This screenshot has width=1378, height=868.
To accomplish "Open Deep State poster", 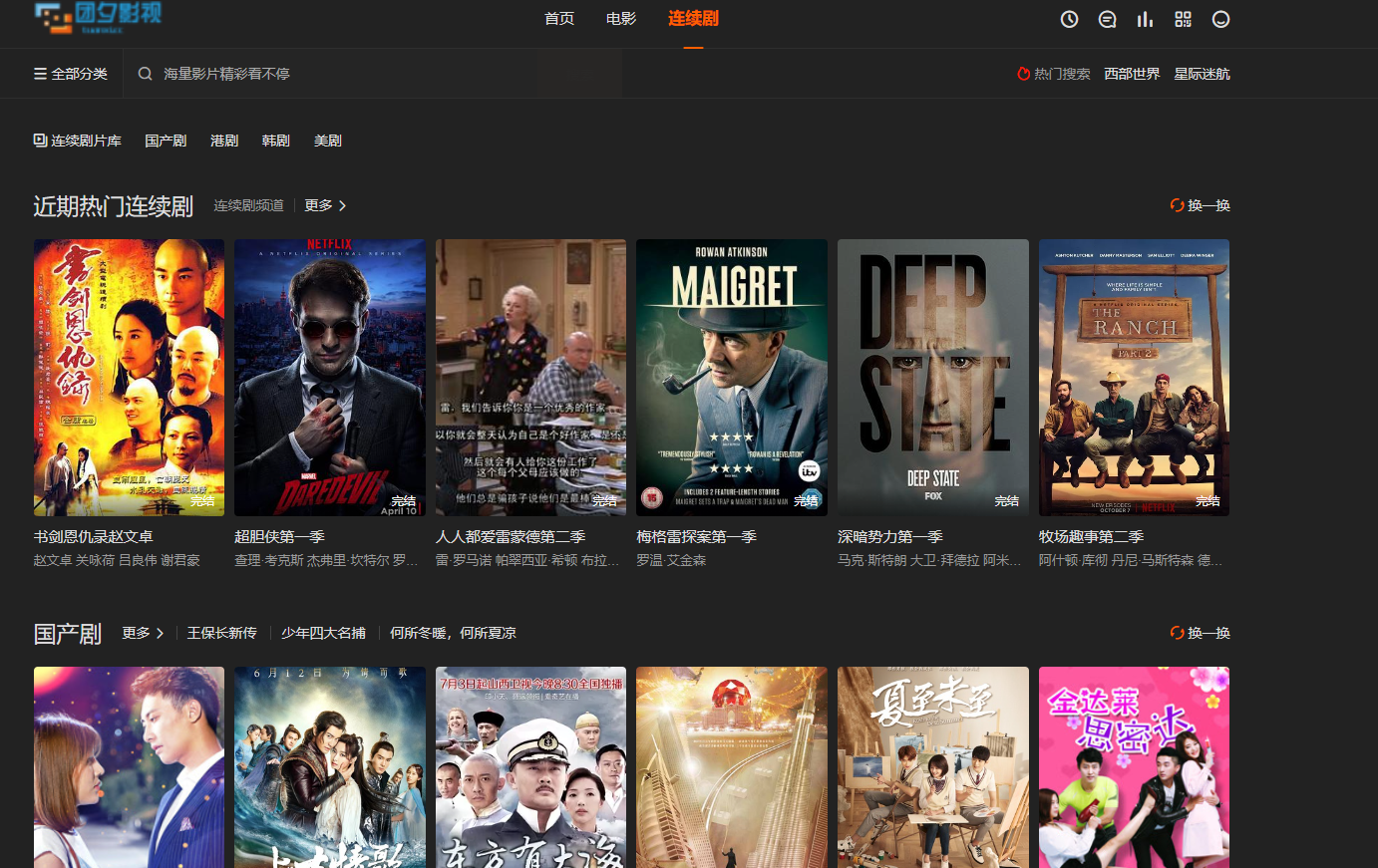I will [x=933, y=378].
